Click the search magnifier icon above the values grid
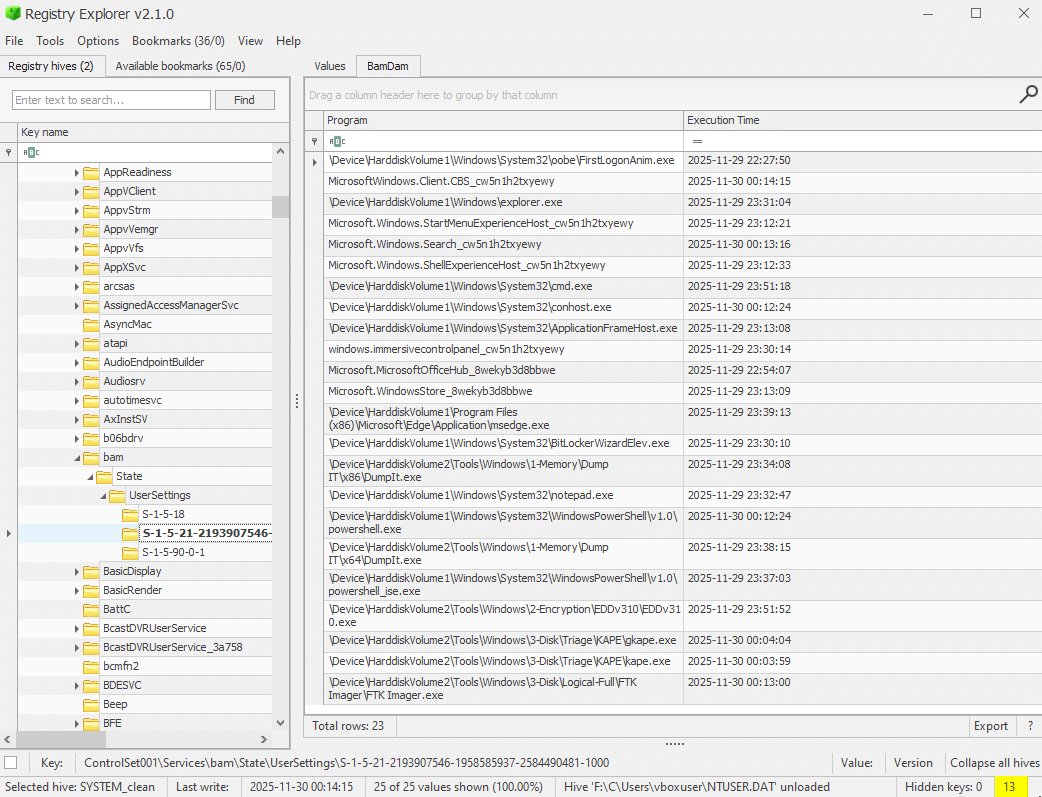The image size is (1042, 797). coord(1028,94)
